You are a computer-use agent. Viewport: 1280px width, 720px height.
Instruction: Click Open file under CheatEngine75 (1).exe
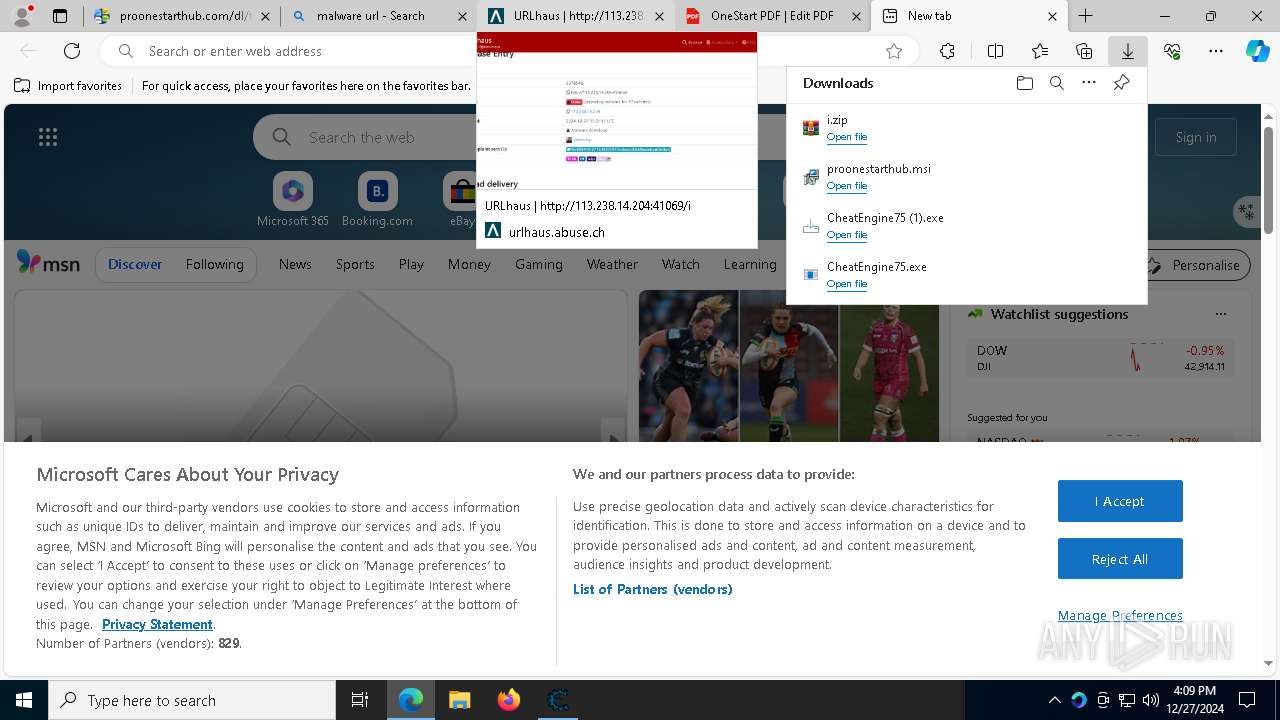(847, 235)
